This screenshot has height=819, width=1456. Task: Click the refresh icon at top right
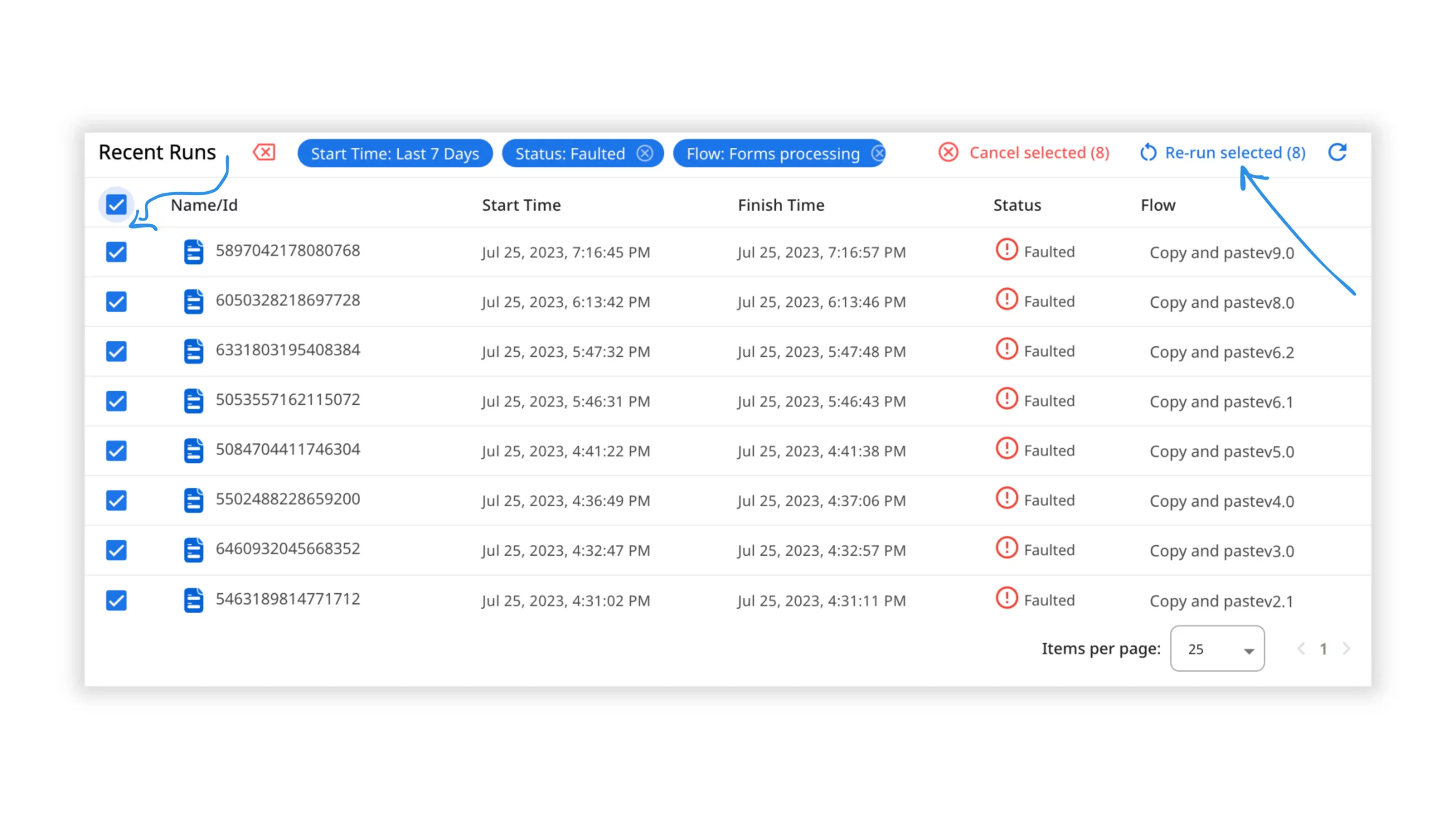pos(1337,152)
